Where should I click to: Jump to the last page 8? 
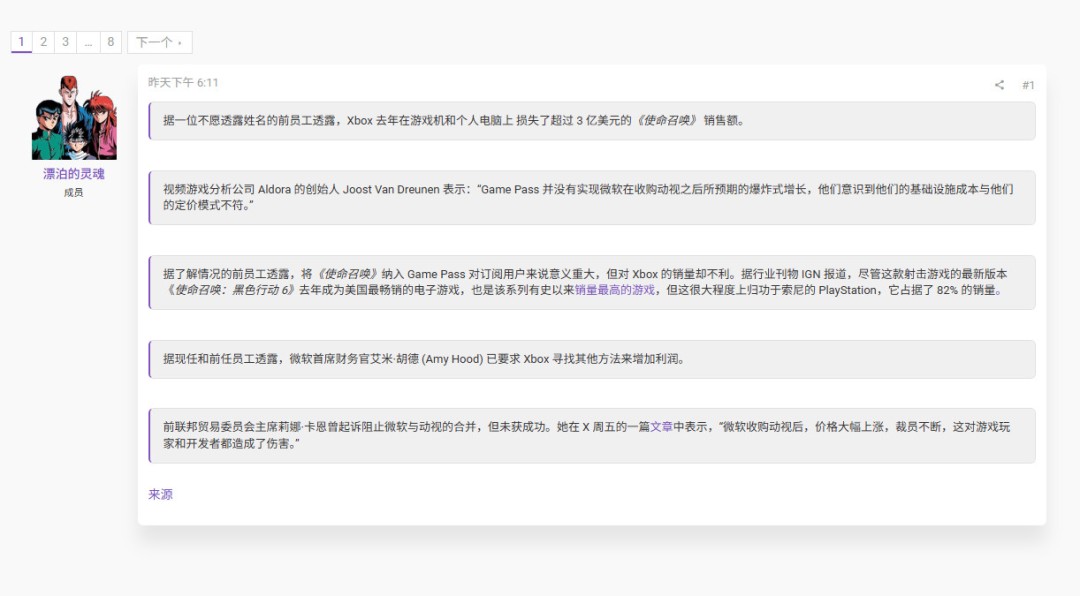point(109,42)
